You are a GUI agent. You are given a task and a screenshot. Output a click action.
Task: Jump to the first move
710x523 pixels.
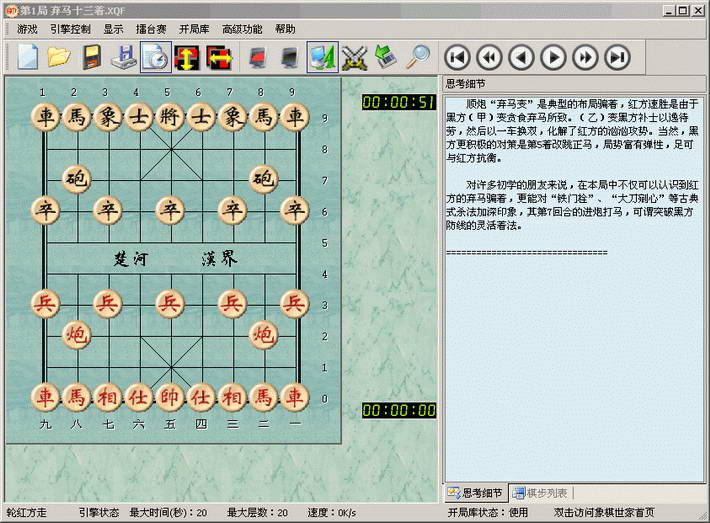pyautogui.click(x=457, y=56)
